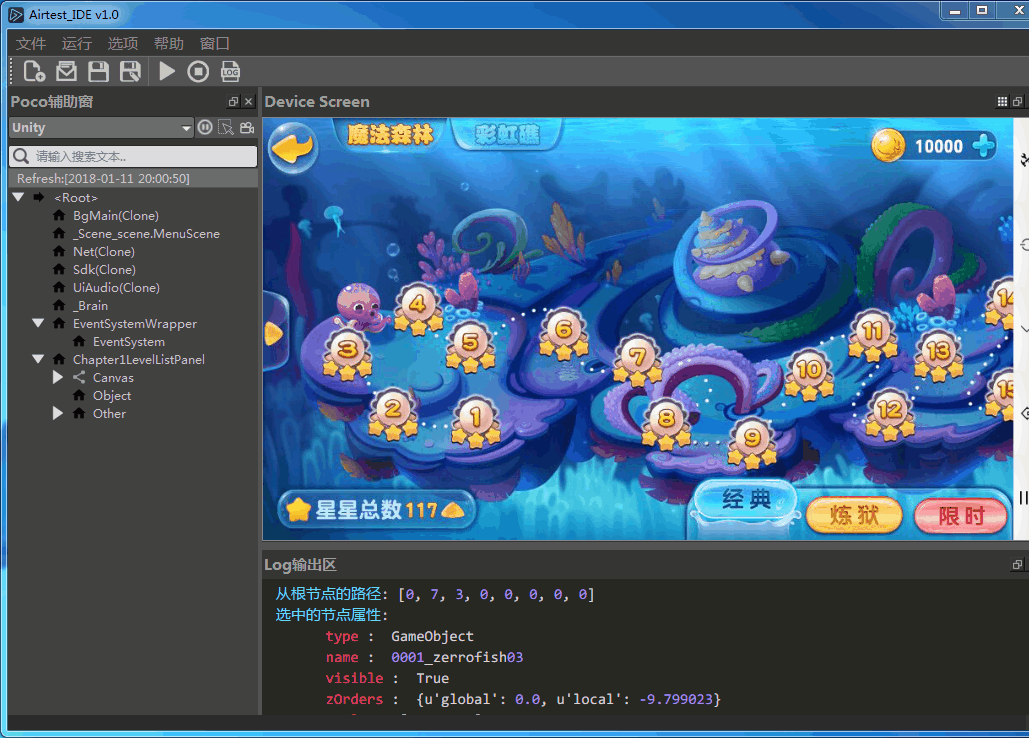Click the Save As toolbar icon
This screenshot has width=1029, height=738.
(x=131, y=71)
